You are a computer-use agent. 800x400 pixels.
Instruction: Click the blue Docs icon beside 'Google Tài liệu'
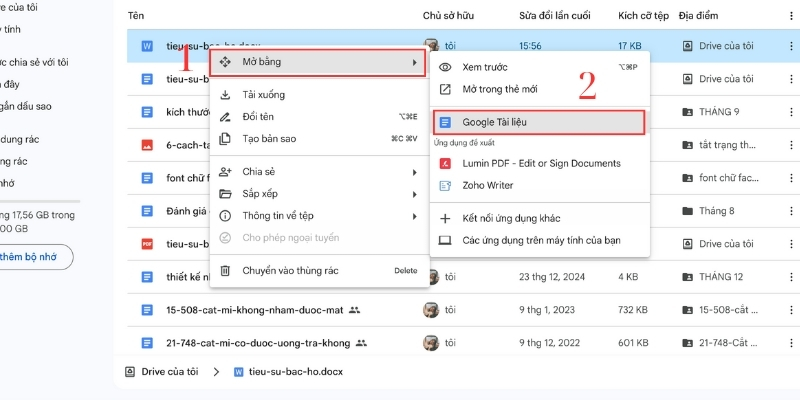click(445, 122)
